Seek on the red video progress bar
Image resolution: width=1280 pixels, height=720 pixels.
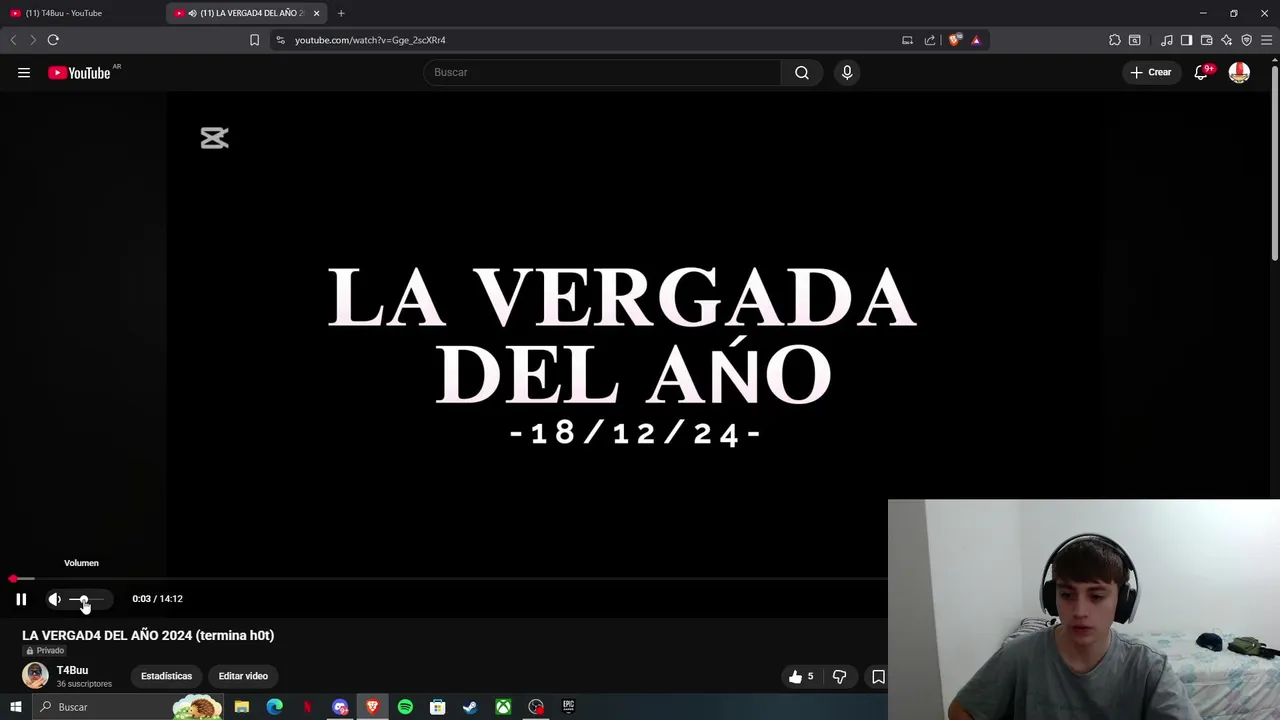[444, 578]
